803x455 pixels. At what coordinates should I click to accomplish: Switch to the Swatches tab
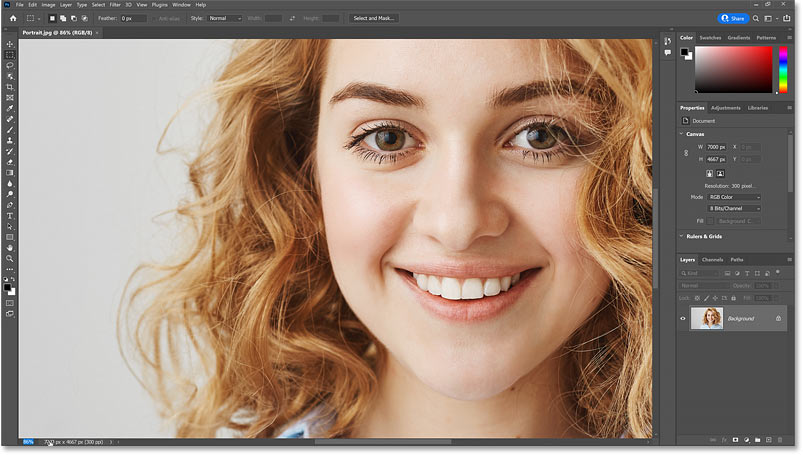710,38
